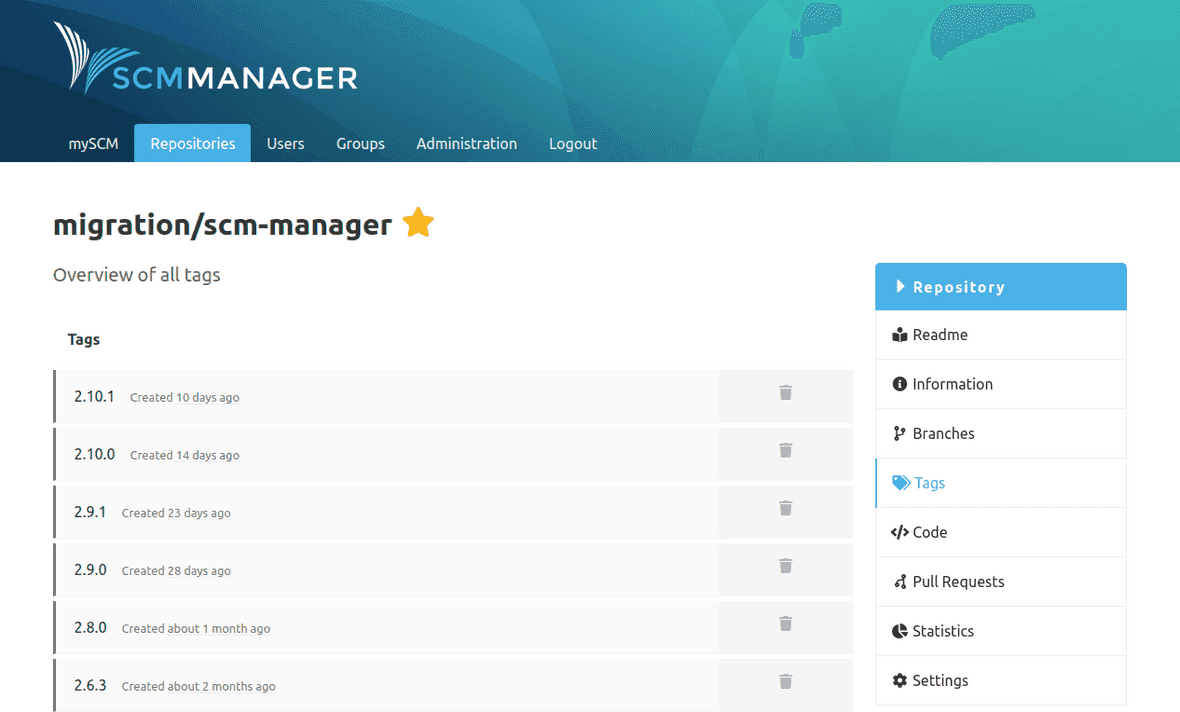Viewport: 1180px width, 712px height.
Task: Delete the 2.9.0 tag with trash icon
Action: (x=786, y=567)
